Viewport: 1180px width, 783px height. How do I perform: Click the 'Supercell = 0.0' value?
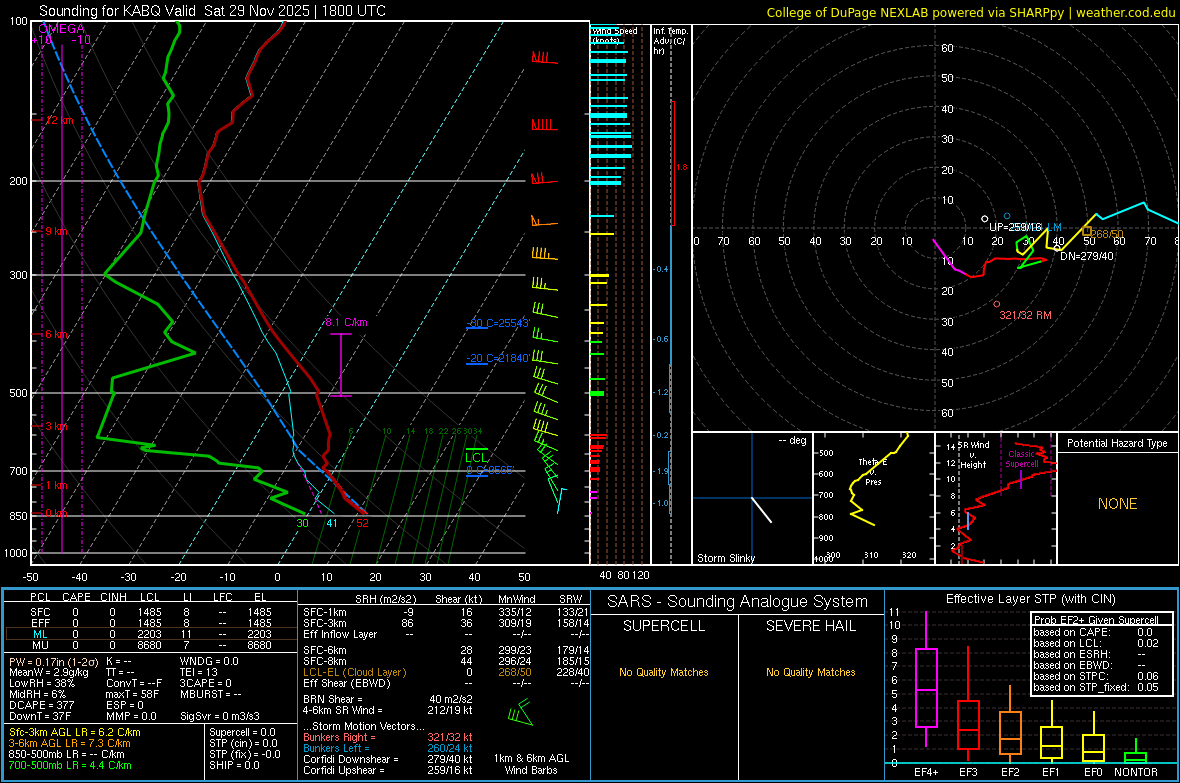[242, 733]
